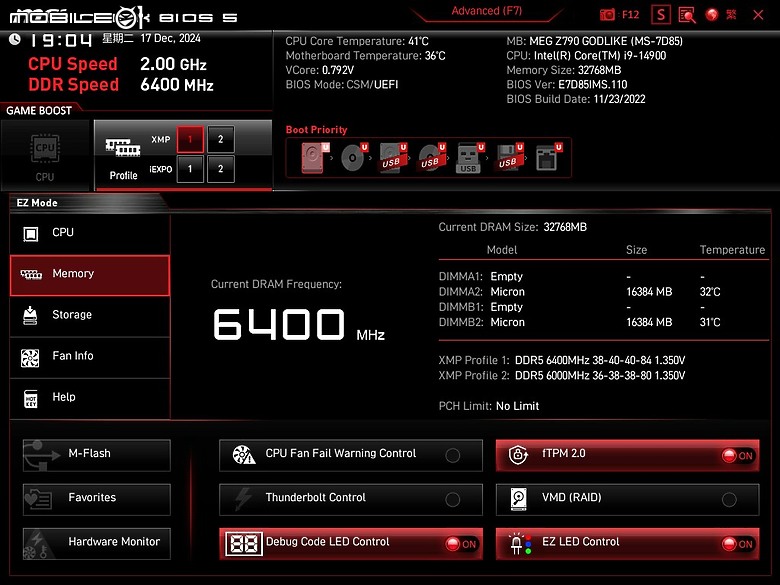The width and height of the screenshot is (780, 585).
Task: Click CPU Core Temperature 41°C reading
Action: 357,41
